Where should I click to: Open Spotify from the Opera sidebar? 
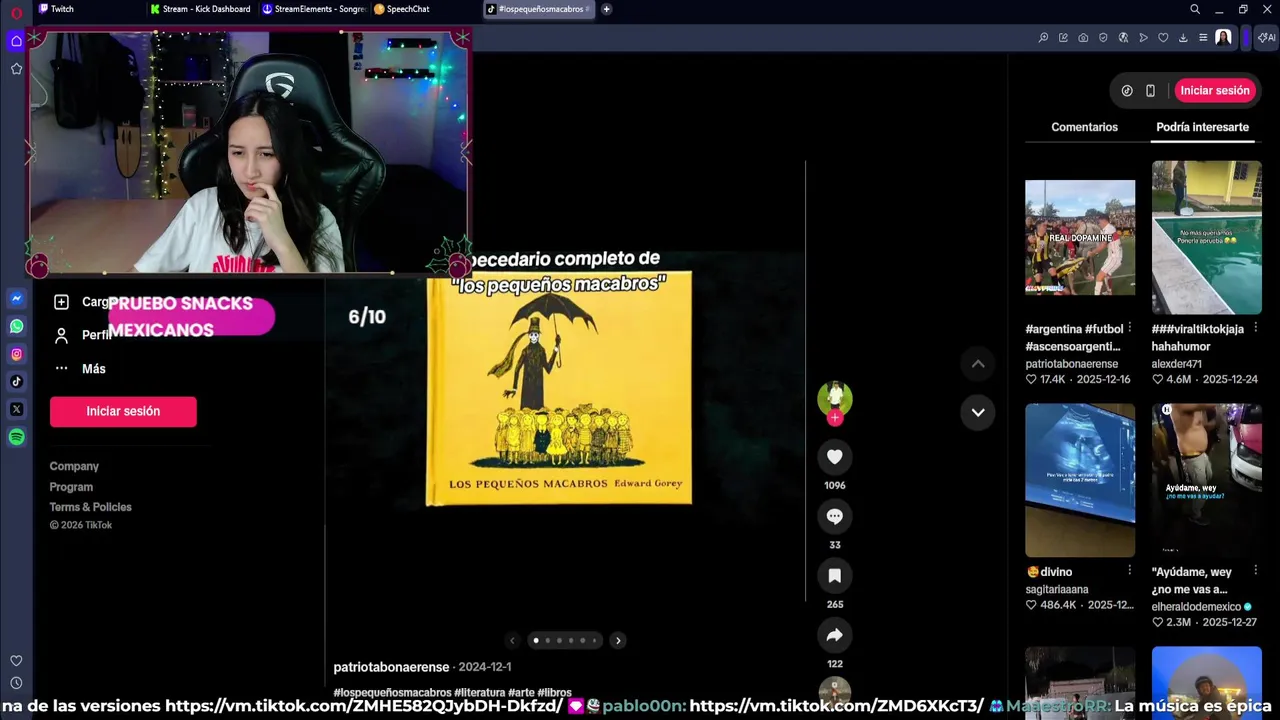(16, 437)
